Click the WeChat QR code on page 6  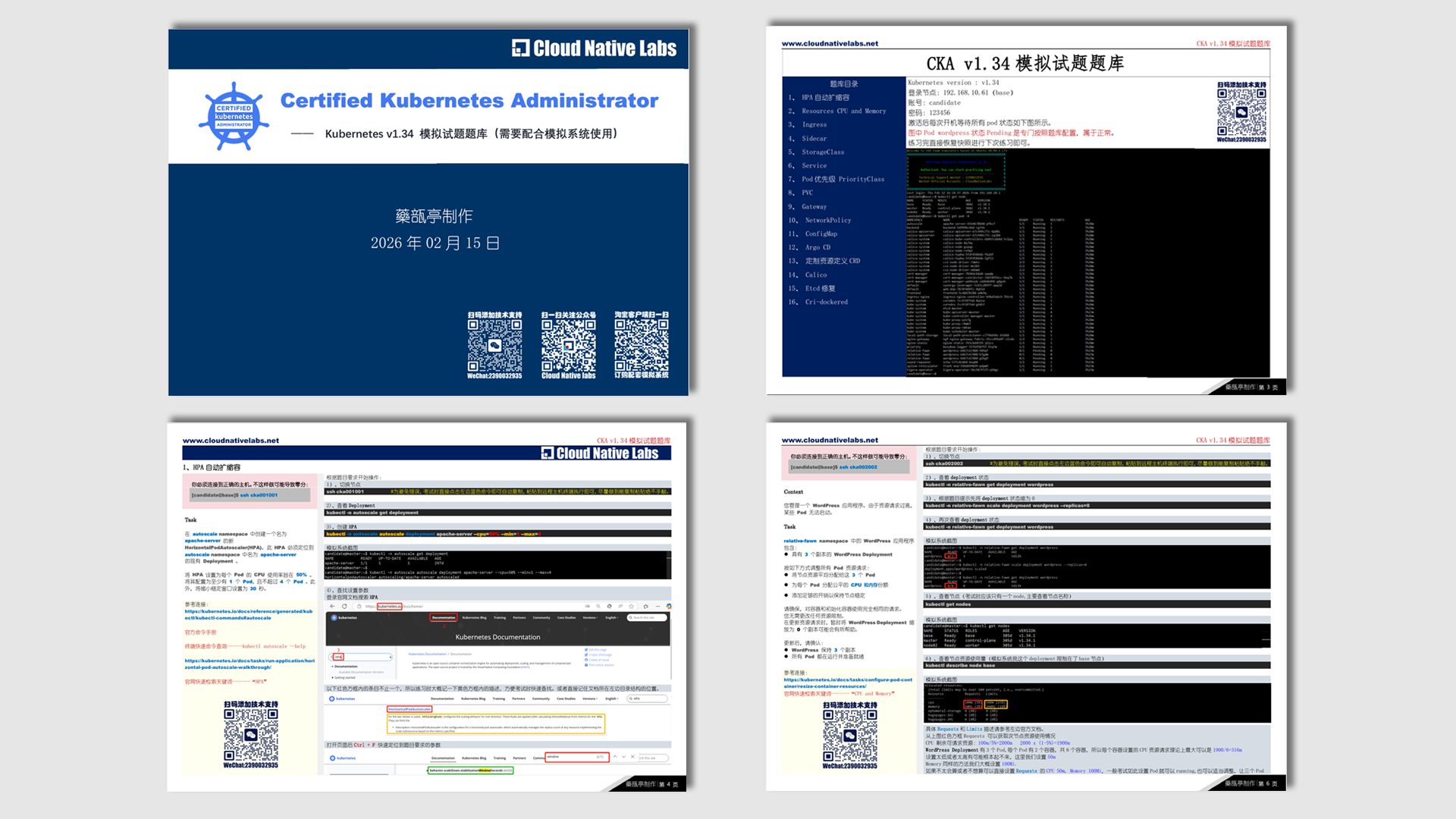pos(849,735)
